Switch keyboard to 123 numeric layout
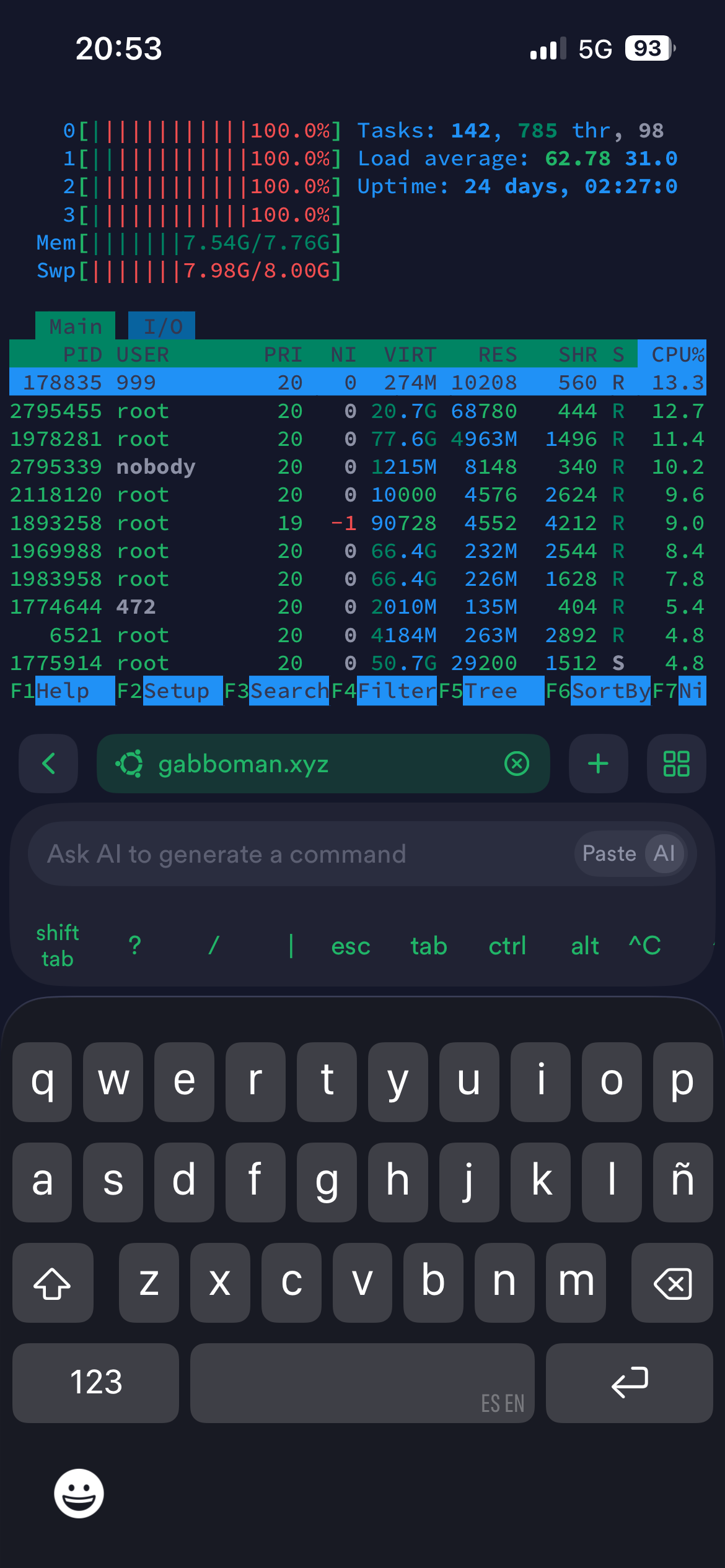This screenshot has width=725, height=1568. pyautogui.click(x=96, y=1382)
